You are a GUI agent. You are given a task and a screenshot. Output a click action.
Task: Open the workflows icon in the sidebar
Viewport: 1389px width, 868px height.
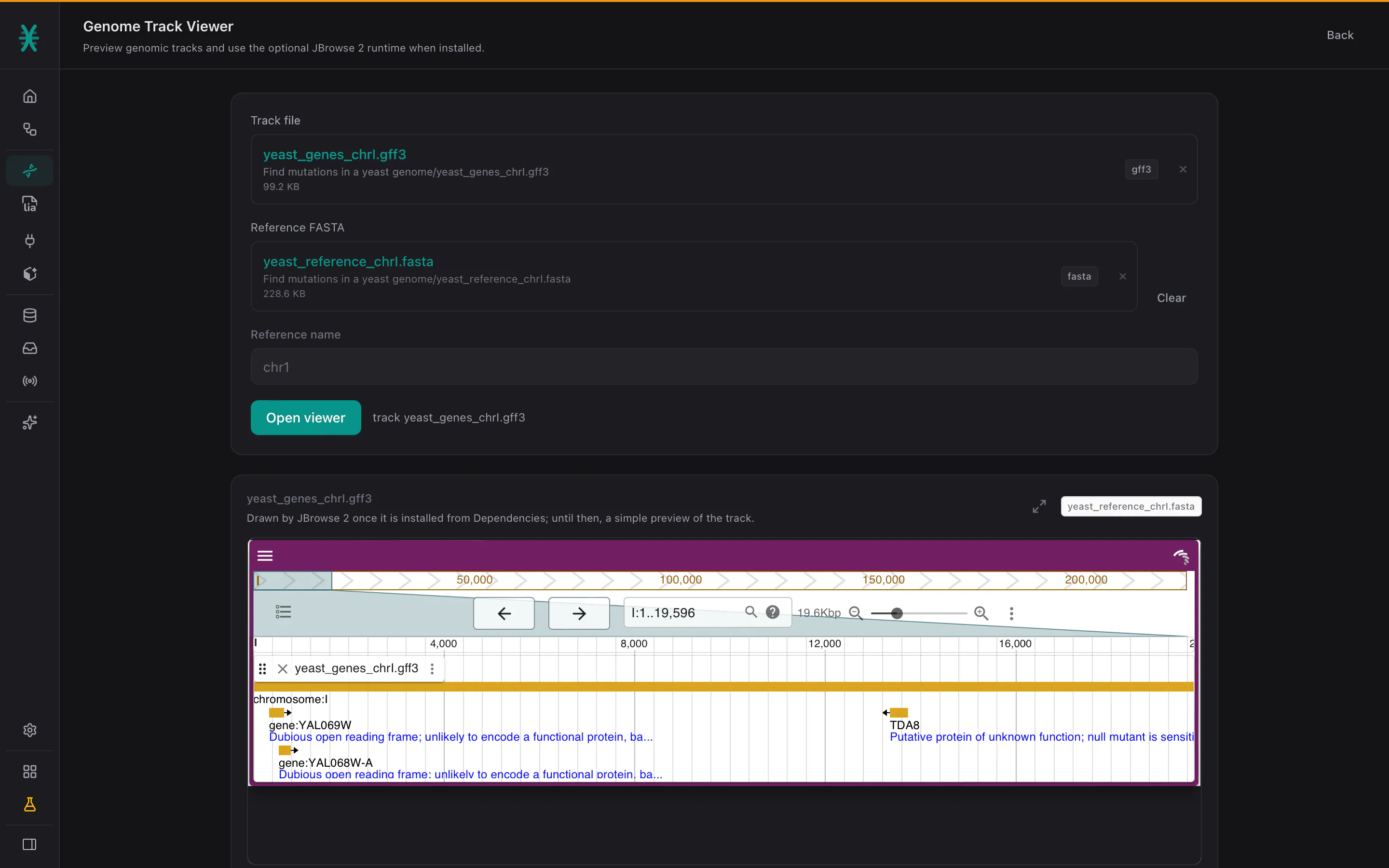click(x=30, y=129)
